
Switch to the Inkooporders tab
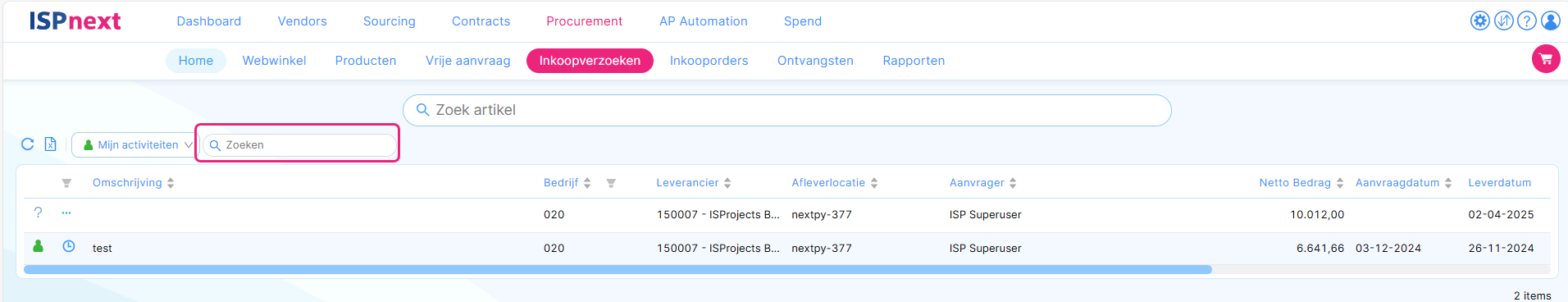(709, 61)
